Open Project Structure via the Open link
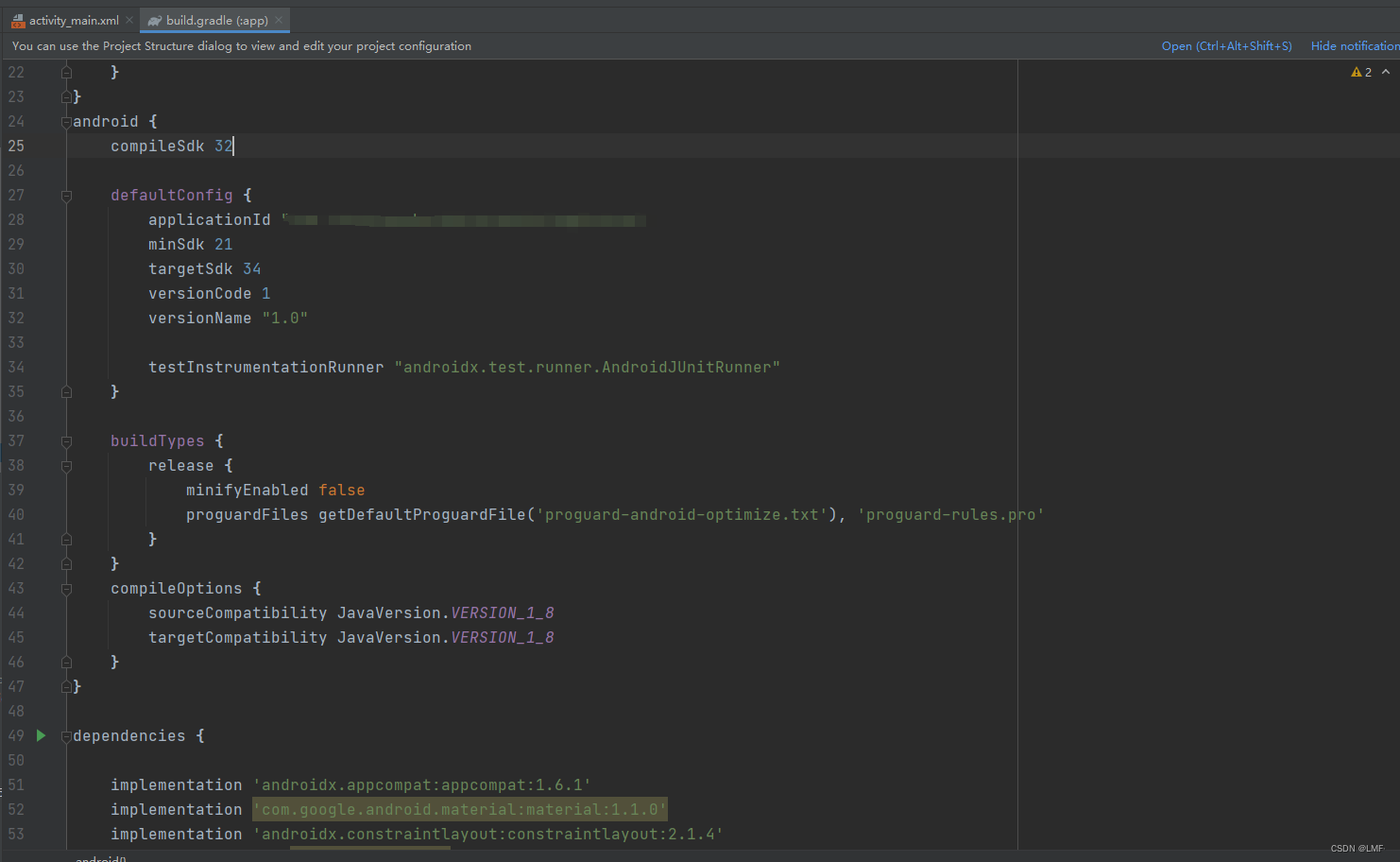This screenshot has width=1400, height=862. point(1226,45)
